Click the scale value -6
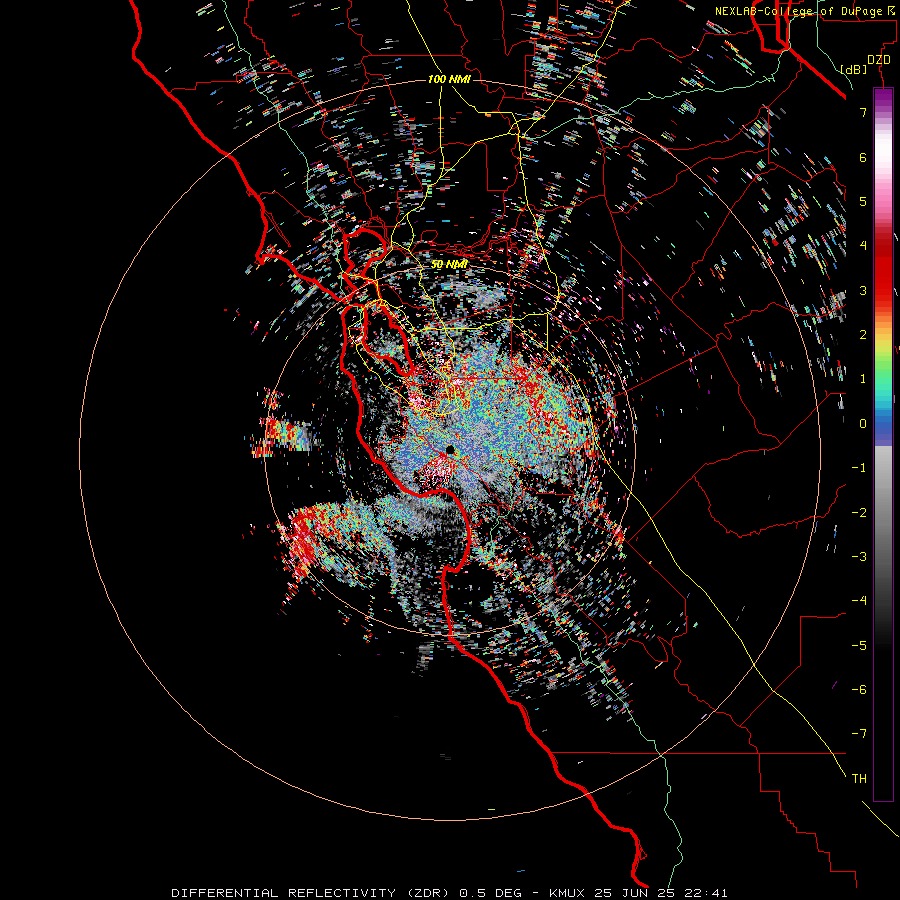Viewport: 900px width, 900px height. coord(859,690)
